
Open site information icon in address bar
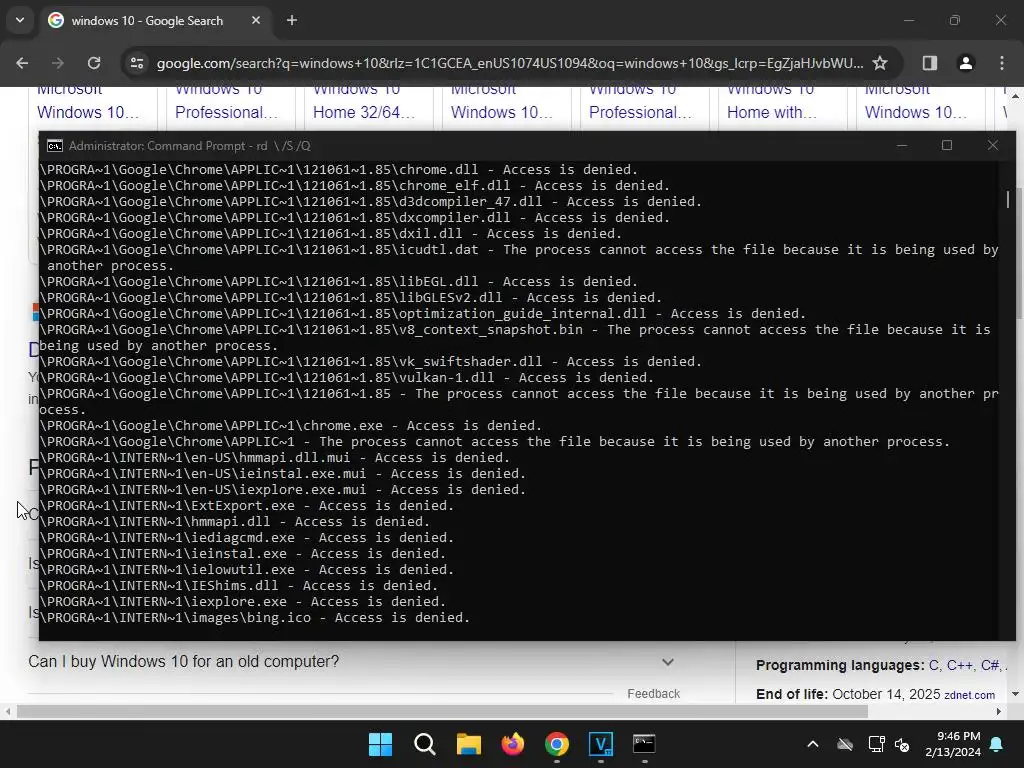(x=136, y=63)
